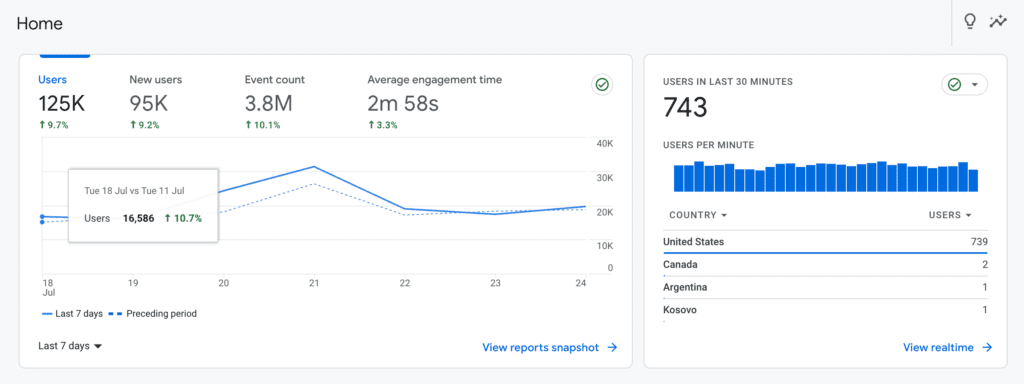Click View realtime link
Image resolution: width=1024 pixels, height=384 pixels.
pyautogui.click(x=948, y=347)
